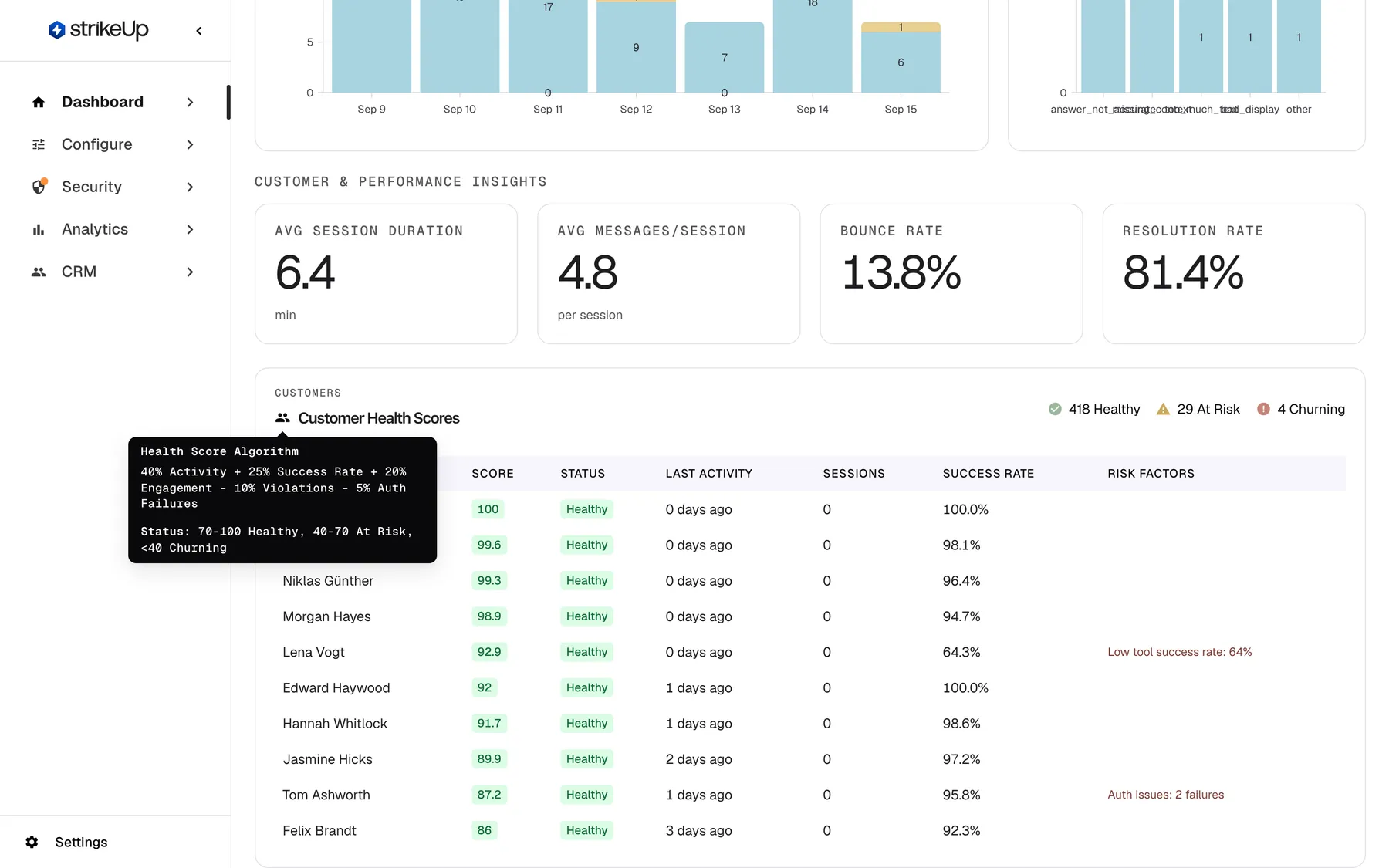Sort by SCORE column header
Image resolution: width=1389 pixels, height=868 pixels.
(x=492, y=473)
